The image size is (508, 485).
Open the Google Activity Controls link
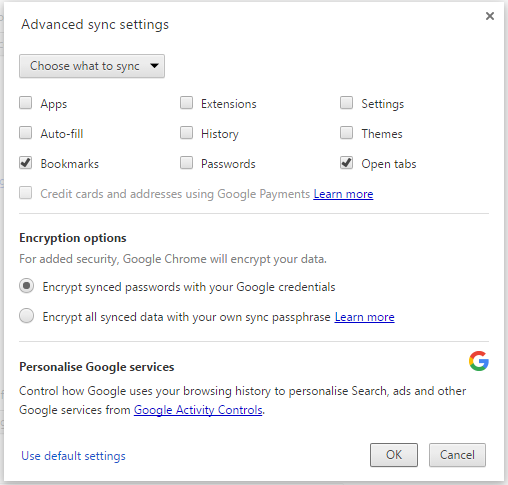click(198, 410)
